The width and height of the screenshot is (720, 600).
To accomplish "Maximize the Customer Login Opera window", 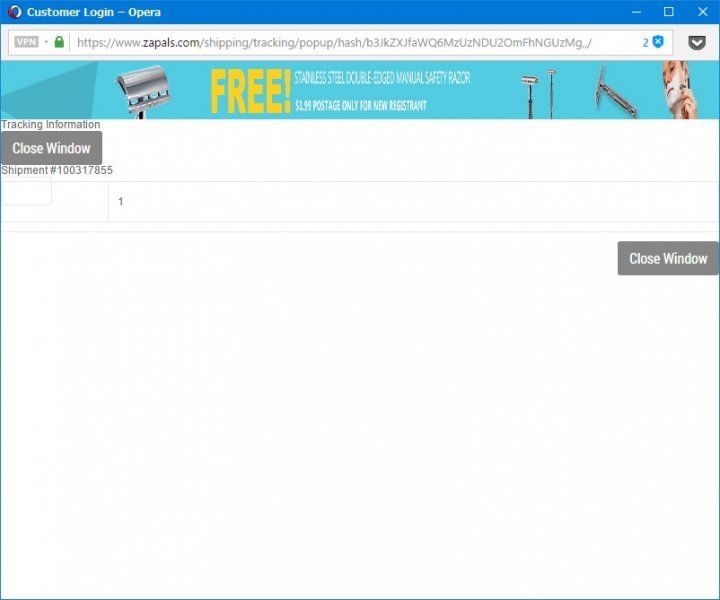I will tap(669, 12).
